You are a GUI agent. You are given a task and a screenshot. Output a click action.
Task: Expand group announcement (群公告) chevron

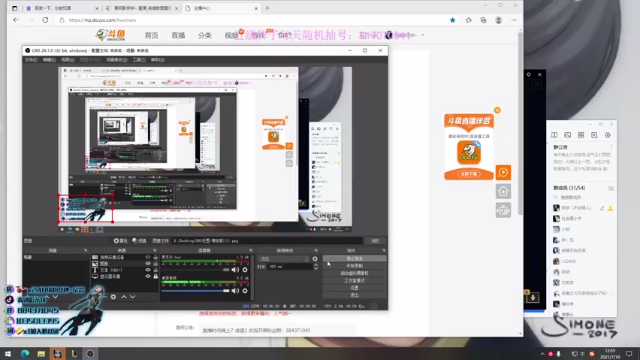click(611, 147)
